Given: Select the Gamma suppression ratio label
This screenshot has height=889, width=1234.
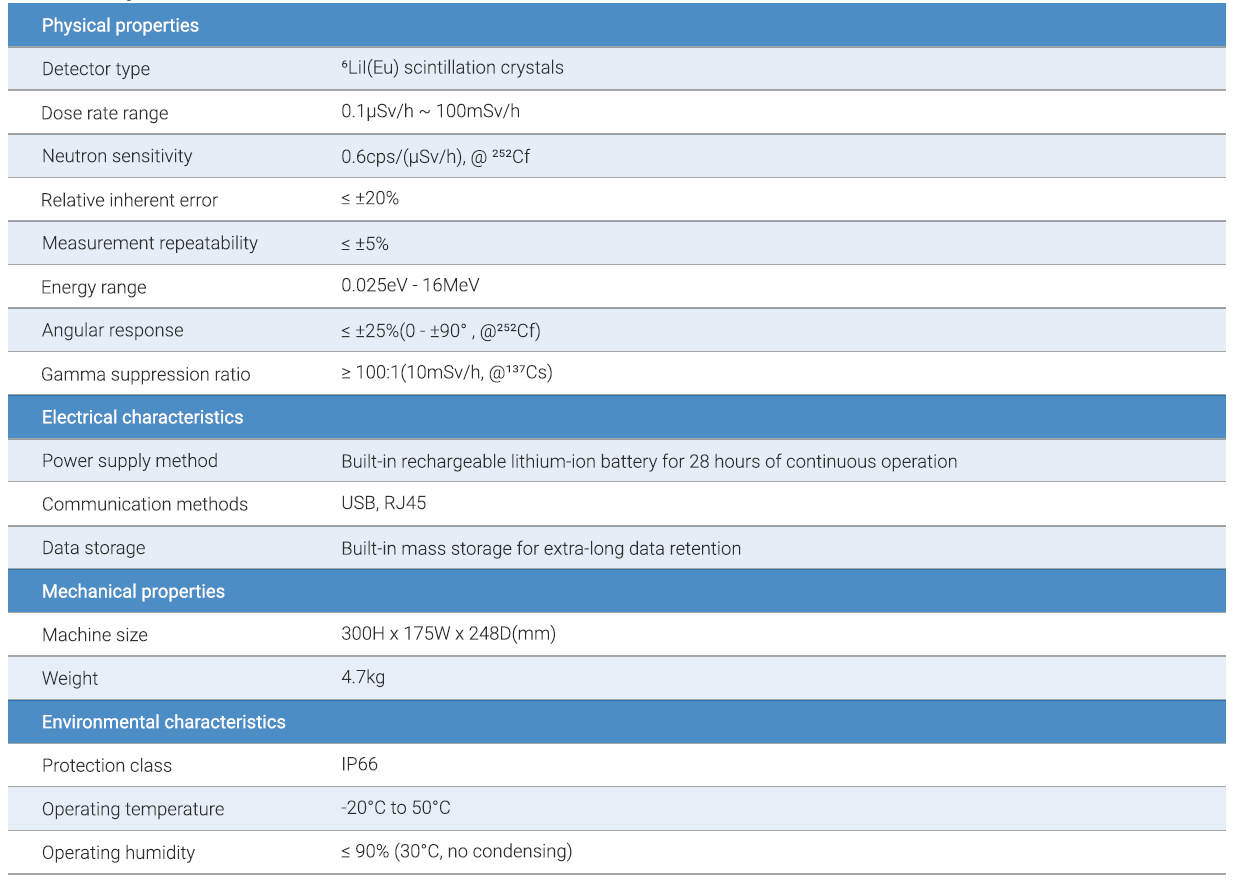Looking at the screenshot, I should (146, 374).
